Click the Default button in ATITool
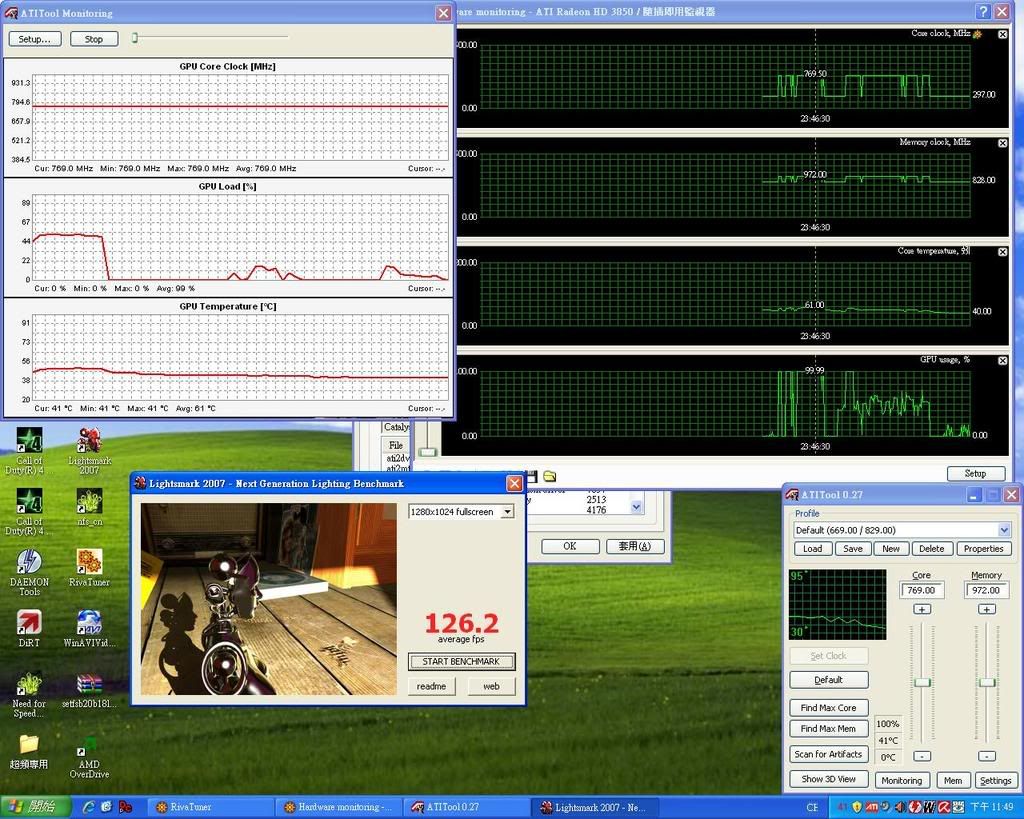Viewport: 1024px width, 819px height. click(x=829, y=680)
